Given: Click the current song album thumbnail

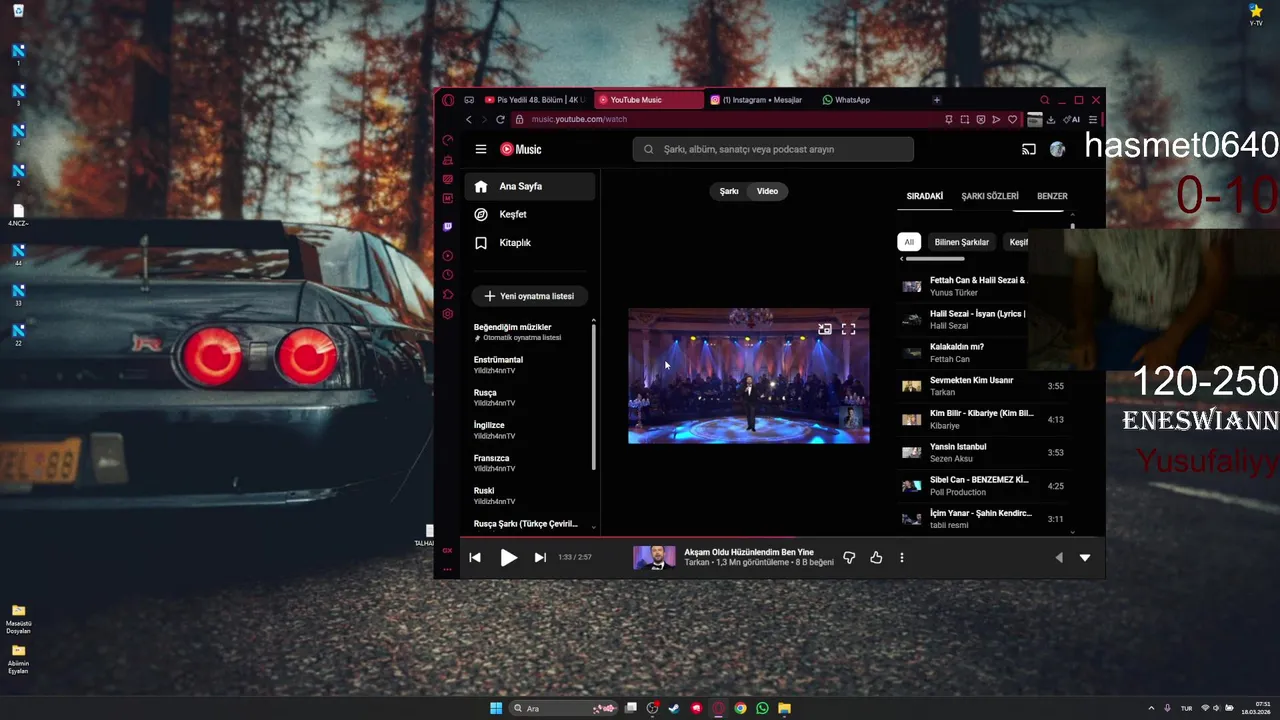Looking at the screenshot, I should [x=654, y=558].
